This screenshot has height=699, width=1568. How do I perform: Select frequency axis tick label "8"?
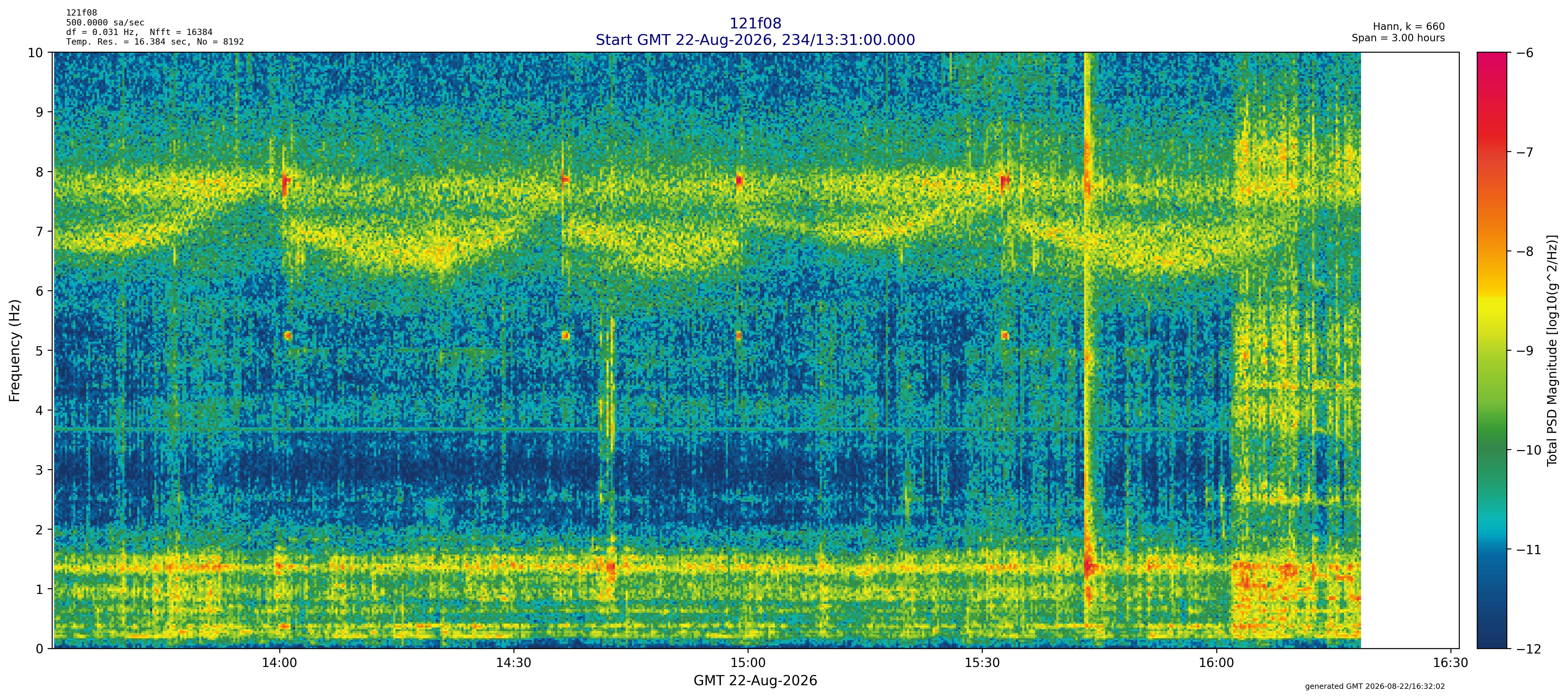click(39, 172)
